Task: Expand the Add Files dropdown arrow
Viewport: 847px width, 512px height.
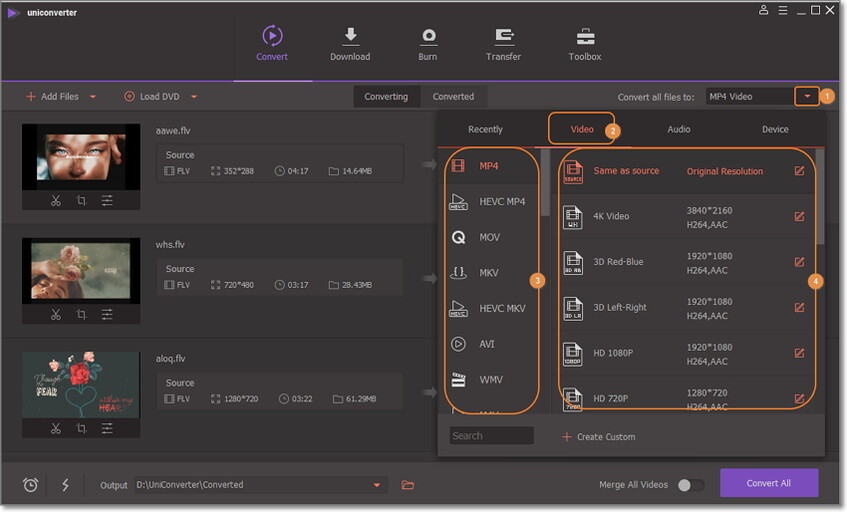Action: pos(93,97)
